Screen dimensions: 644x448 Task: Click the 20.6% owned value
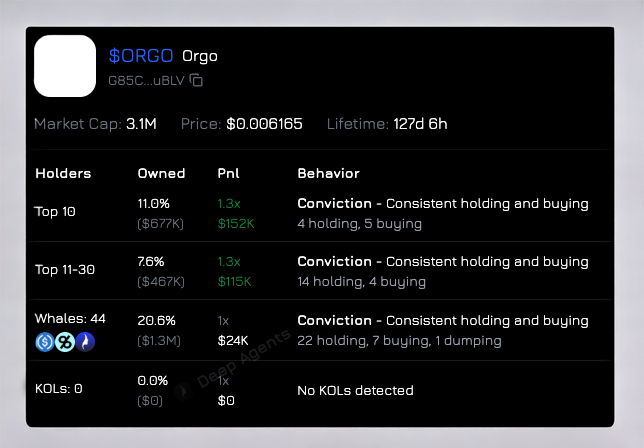pos(156,321)
